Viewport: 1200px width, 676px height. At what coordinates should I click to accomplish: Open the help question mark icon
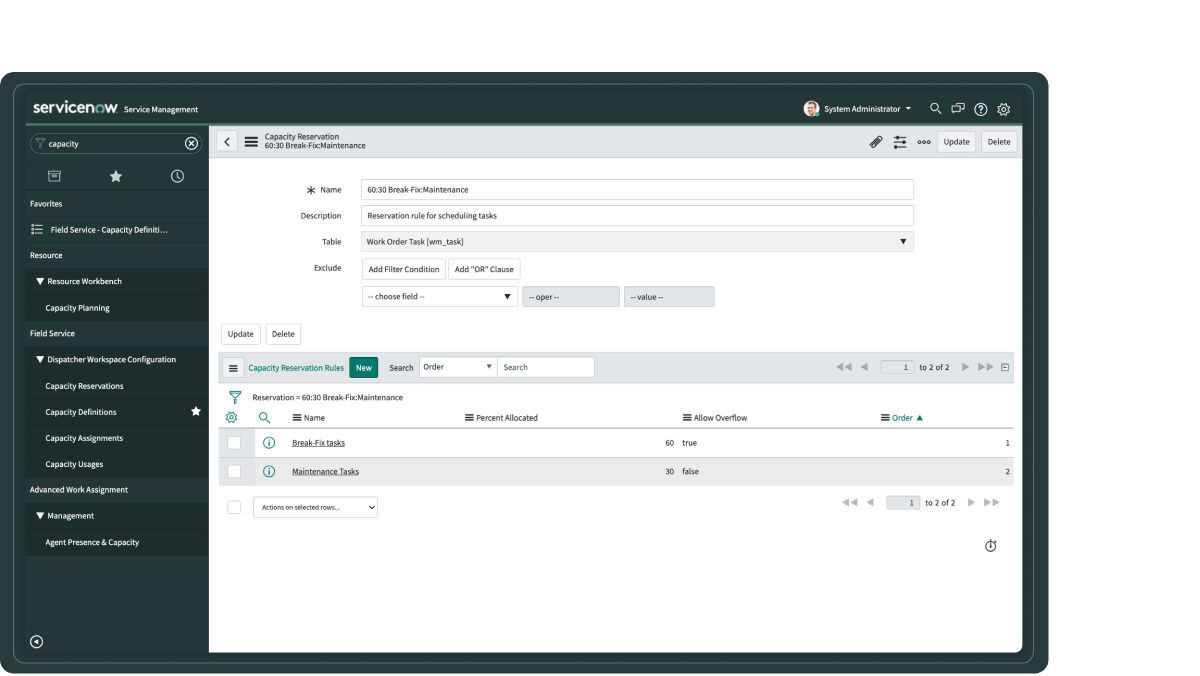click(981, 109)
